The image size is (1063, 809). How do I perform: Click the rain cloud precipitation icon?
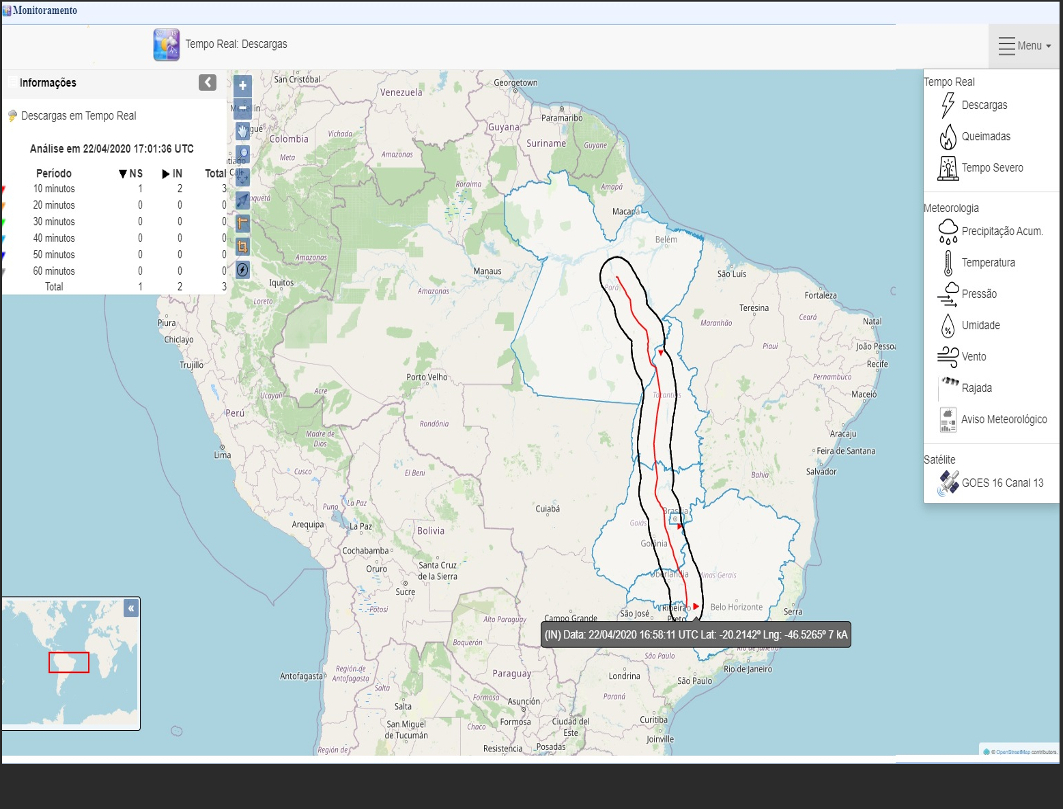pos(948,231)
